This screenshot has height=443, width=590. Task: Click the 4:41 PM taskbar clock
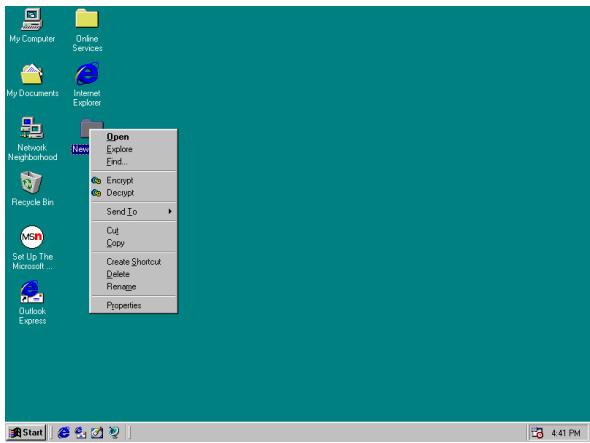pyautogui.click(x=566, y=433)
